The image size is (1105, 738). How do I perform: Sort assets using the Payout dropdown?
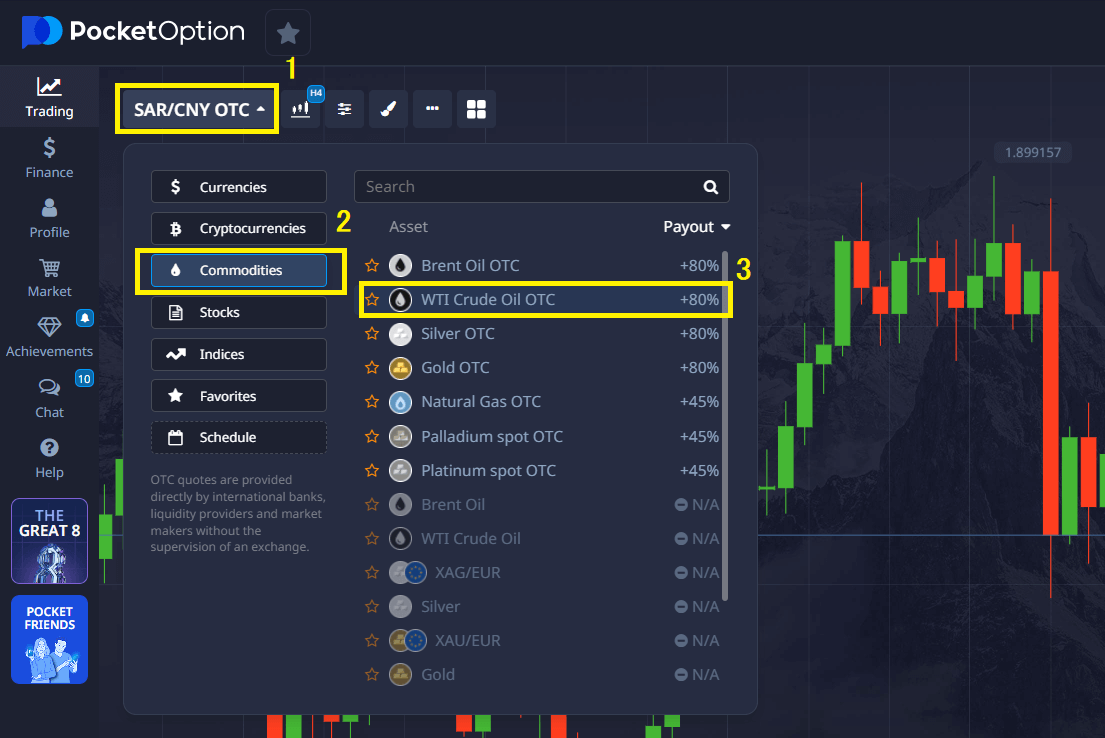tap(697, 227)
